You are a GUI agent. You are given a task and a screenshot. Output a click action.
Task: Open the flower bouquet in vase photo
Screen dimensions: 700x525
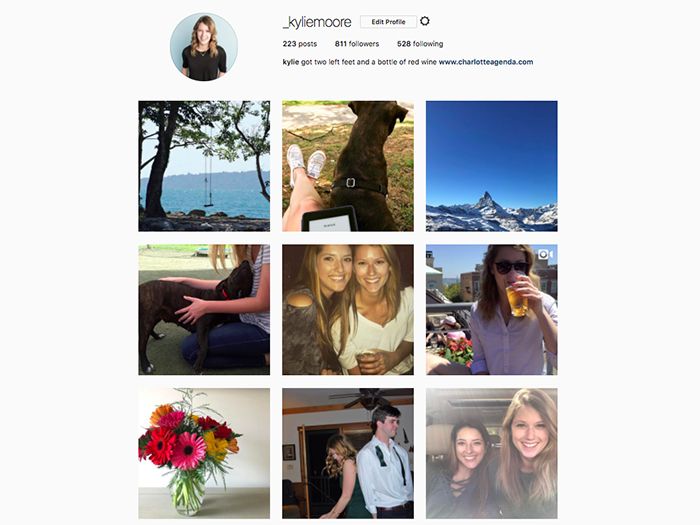click(x=204, y=454)
